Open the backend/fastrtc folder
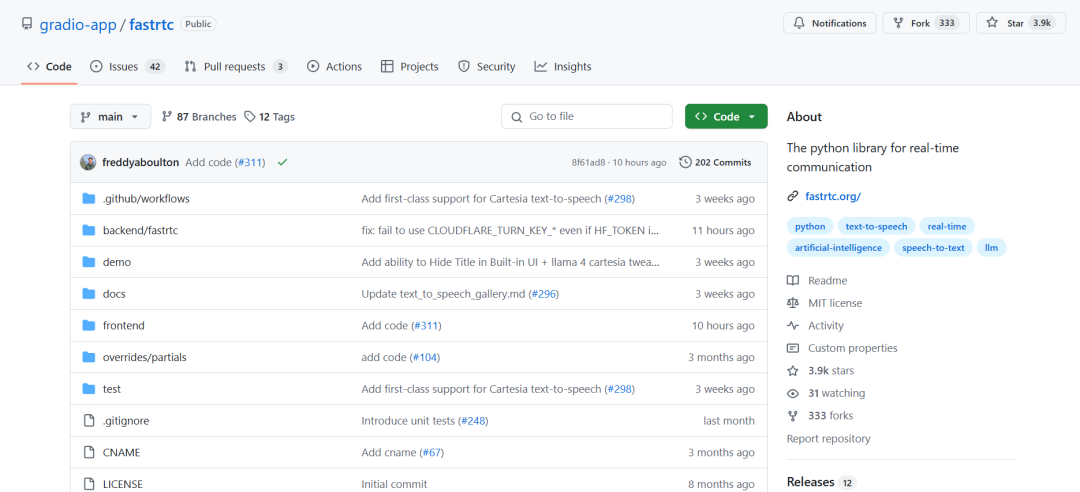 [140, 231]
